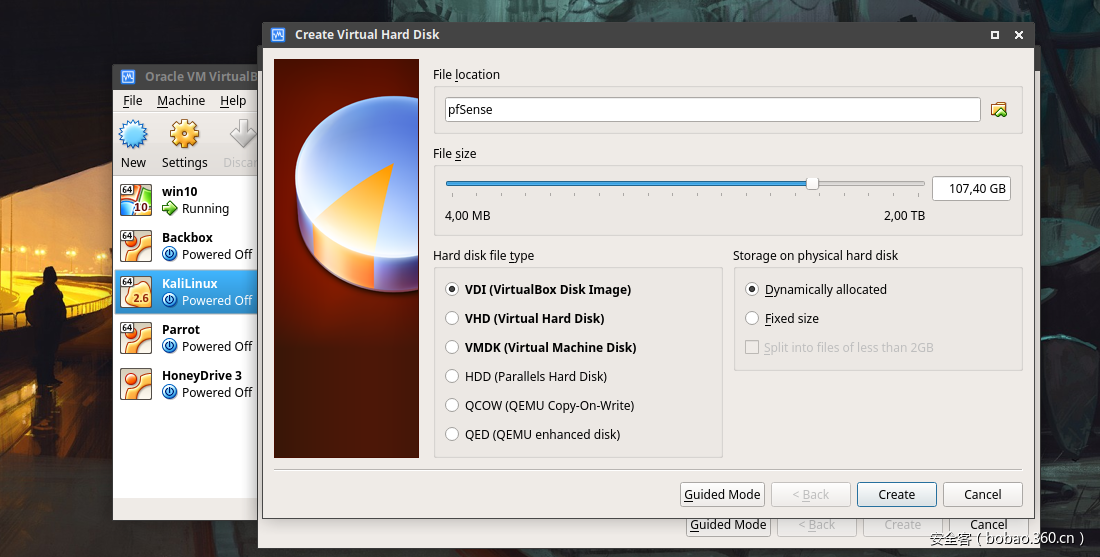Click the Backbox VM icon
1100x557 pixels.
coord(136,246)
